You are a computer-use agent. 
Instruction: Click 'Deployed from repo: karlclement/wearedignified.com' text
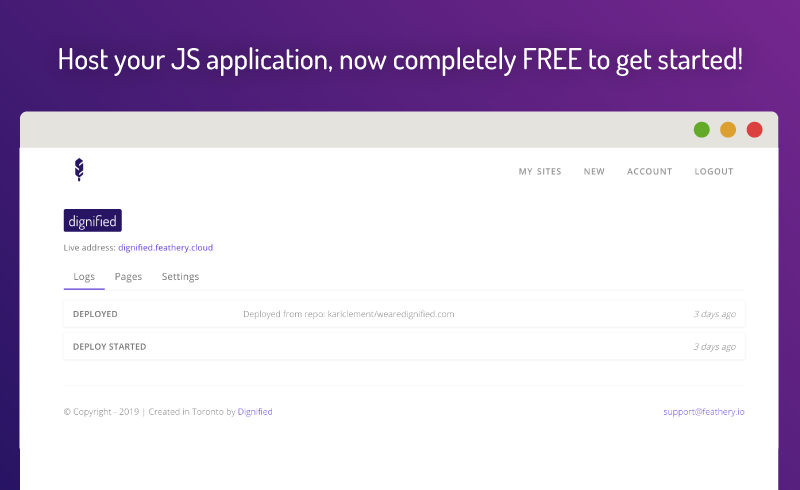[348, 314]
